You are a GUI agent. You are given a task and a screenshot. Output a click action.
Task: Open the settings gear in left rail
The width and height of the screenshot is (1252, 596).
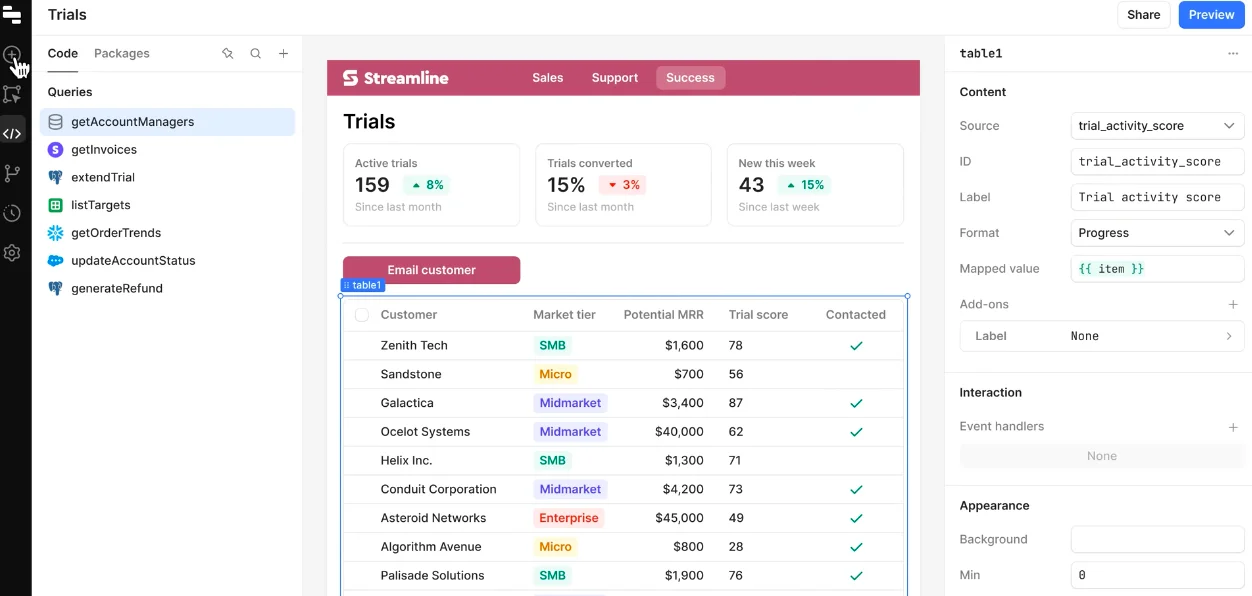[x=12, y=253]
